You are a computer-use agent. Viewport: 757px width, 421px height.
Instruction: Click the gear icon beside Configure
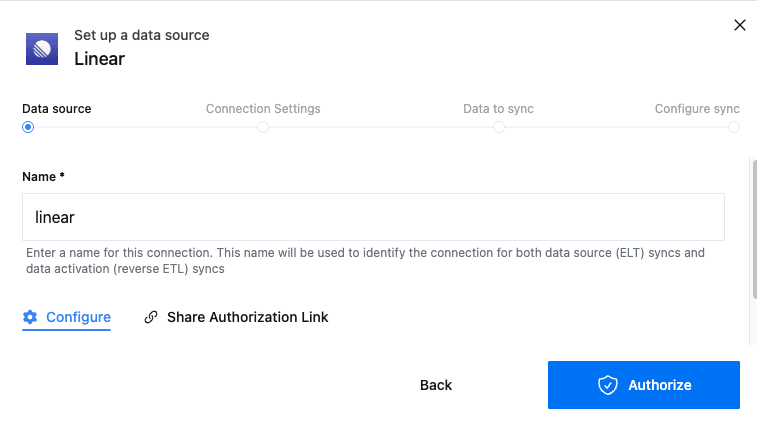point(30,317)
